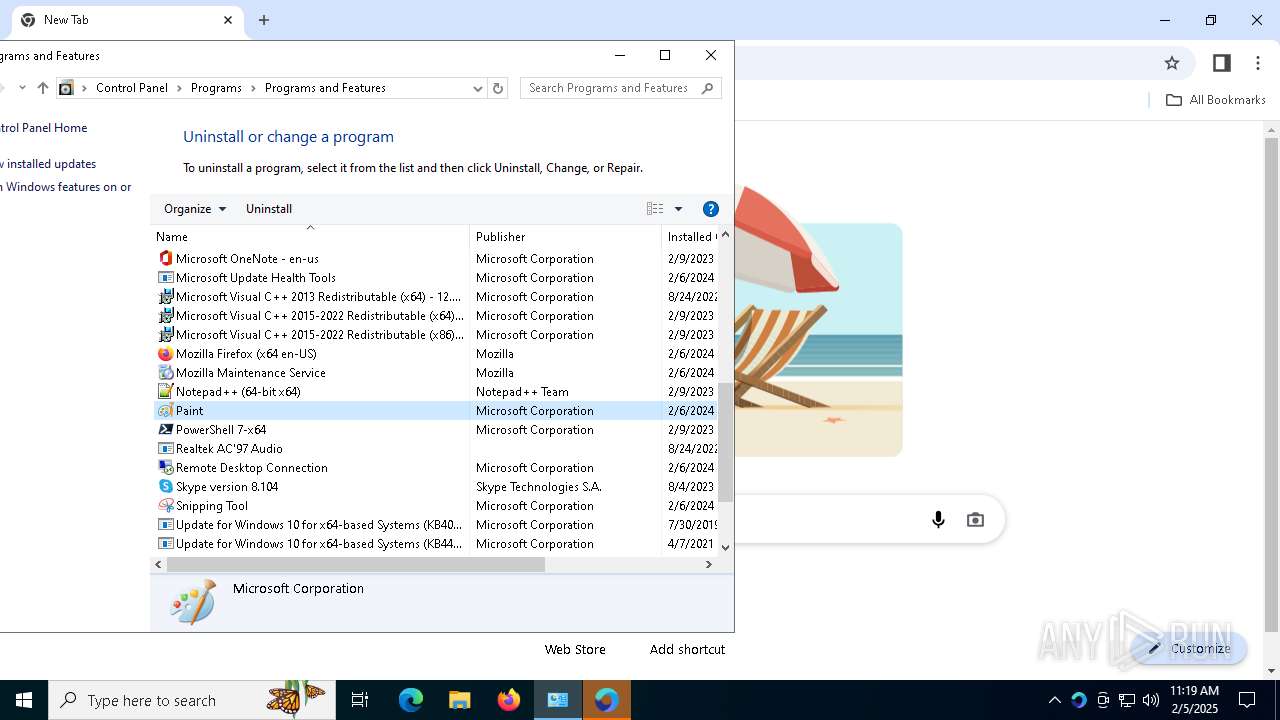Click the Windows taskbar search box
Screen dimensions: 1280x720
tap(191, 700)
